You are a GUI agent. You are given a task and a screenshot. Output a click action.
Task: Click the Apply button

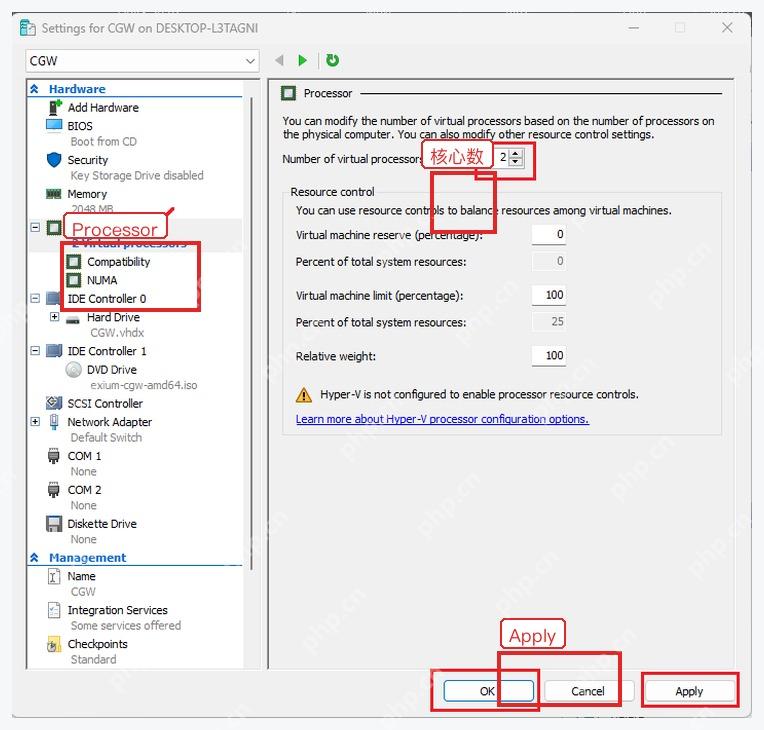(x=689, y=691)
